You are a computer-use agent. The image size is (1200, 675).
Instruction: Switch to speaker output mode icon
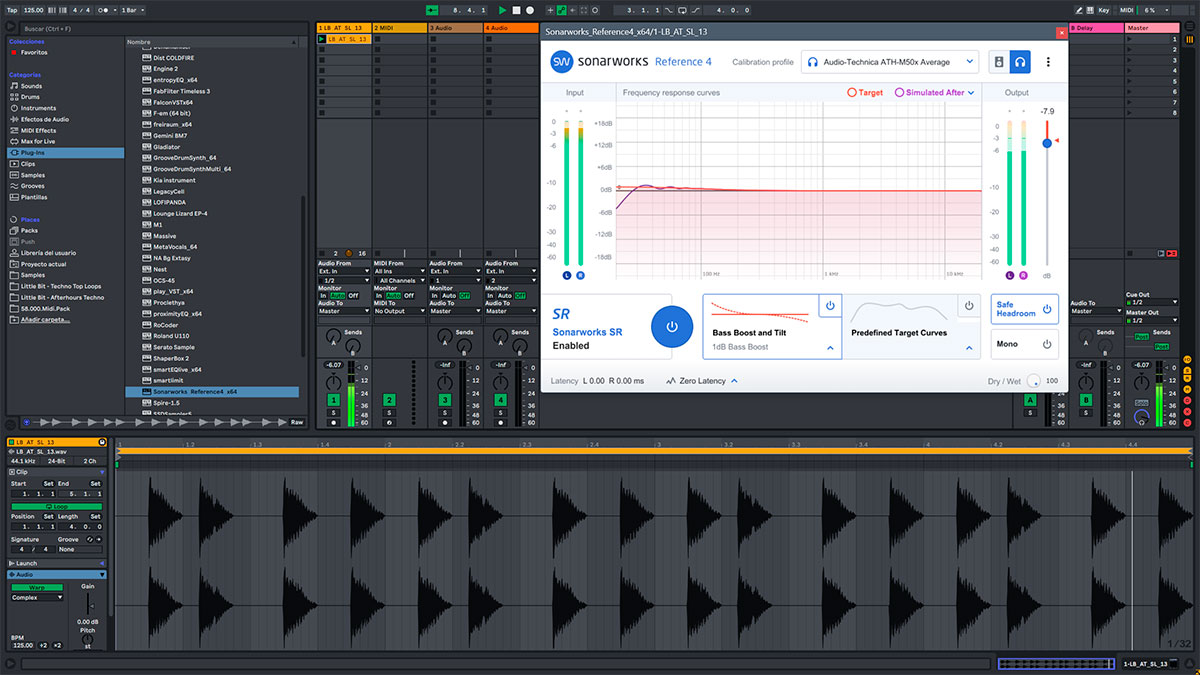point(999,62)
